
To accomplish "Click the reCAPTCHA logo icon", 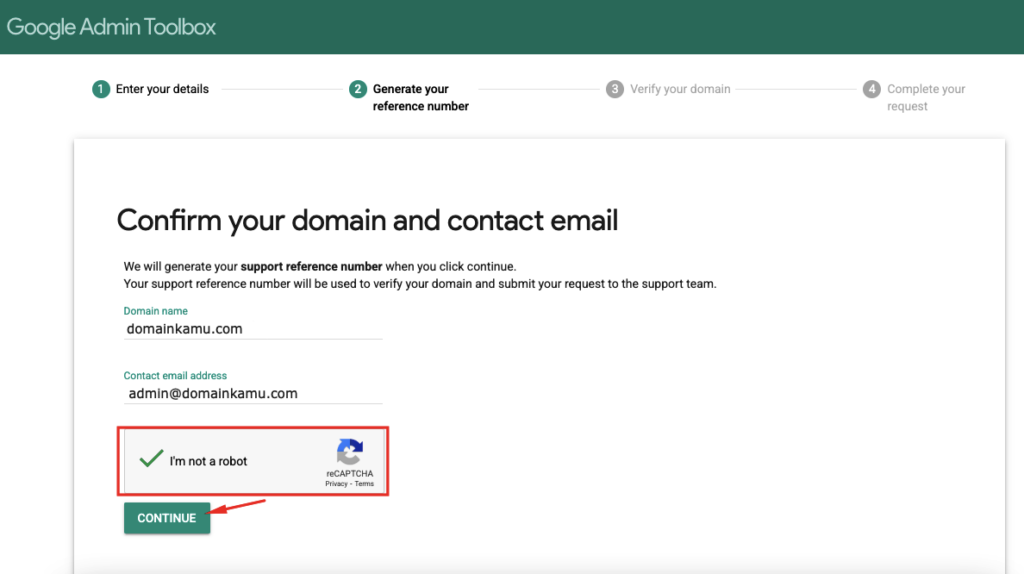I will pos(349,452).
